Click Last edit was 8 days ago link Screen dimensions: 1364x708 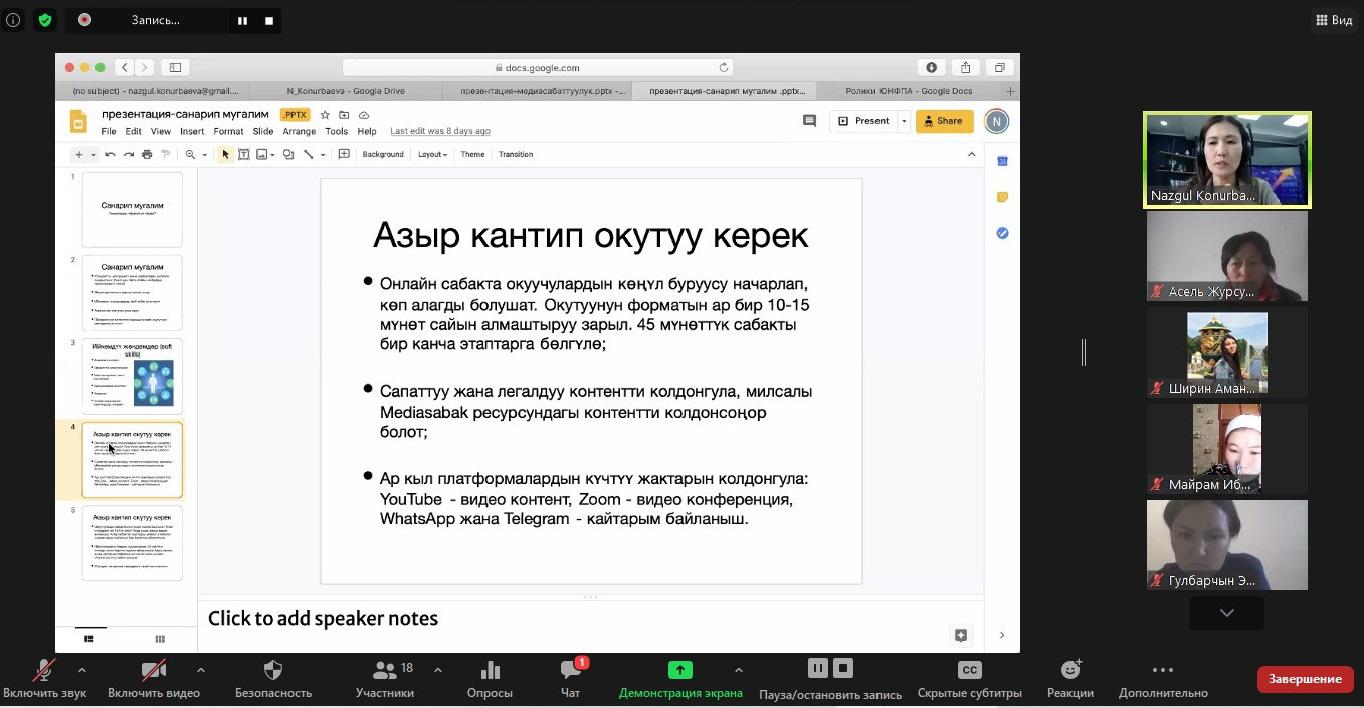coord(440,131)
